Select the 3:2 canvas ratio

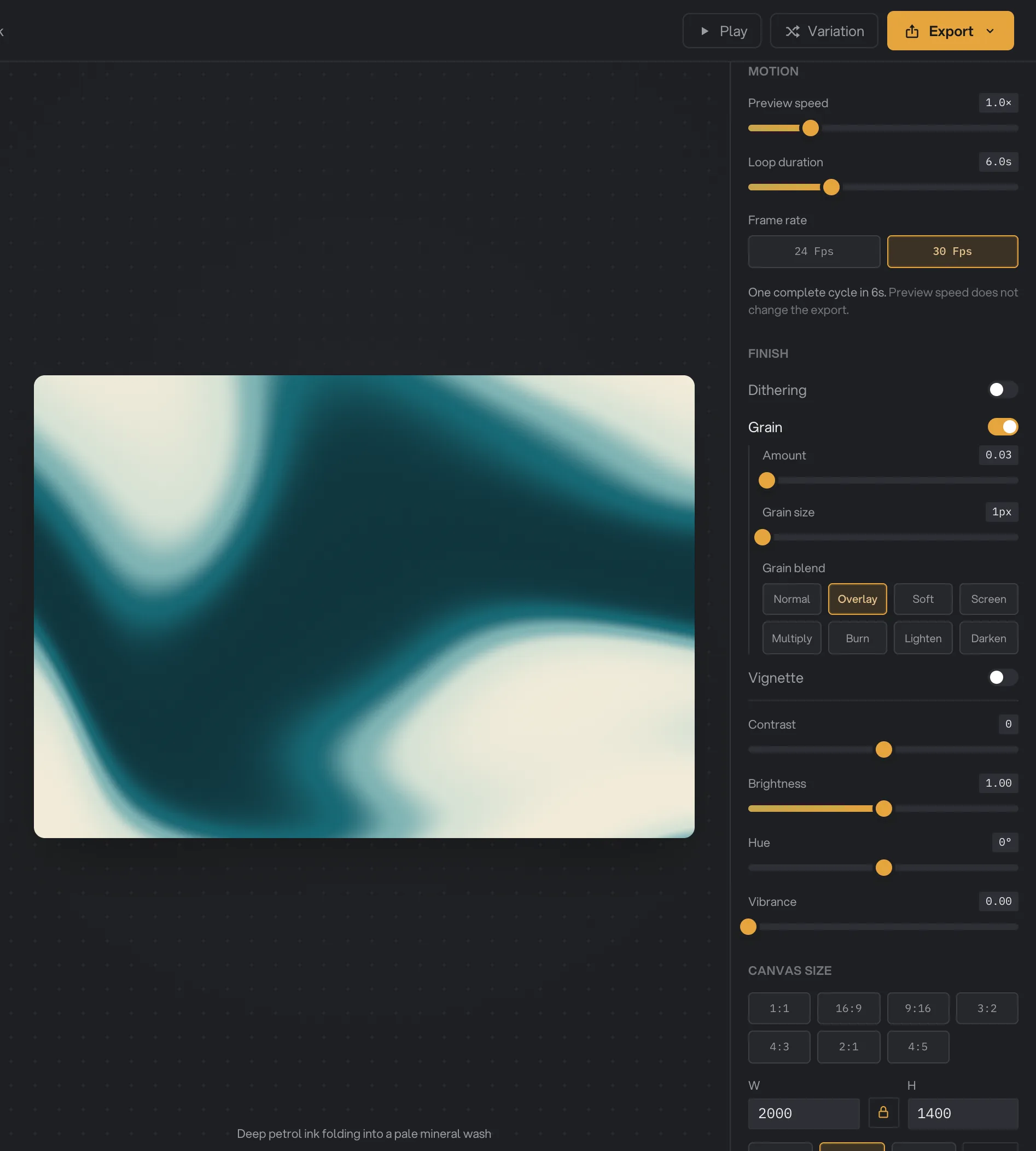pyautogui.click(x=986, y=1009)
